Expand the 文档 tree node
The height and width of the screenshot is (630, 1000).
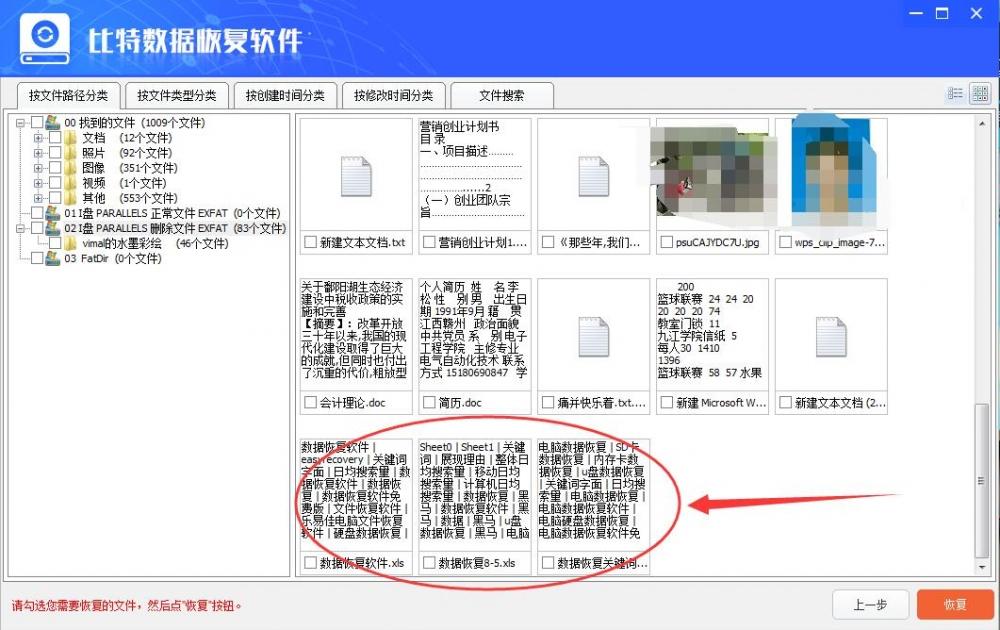tap(37, 138)
